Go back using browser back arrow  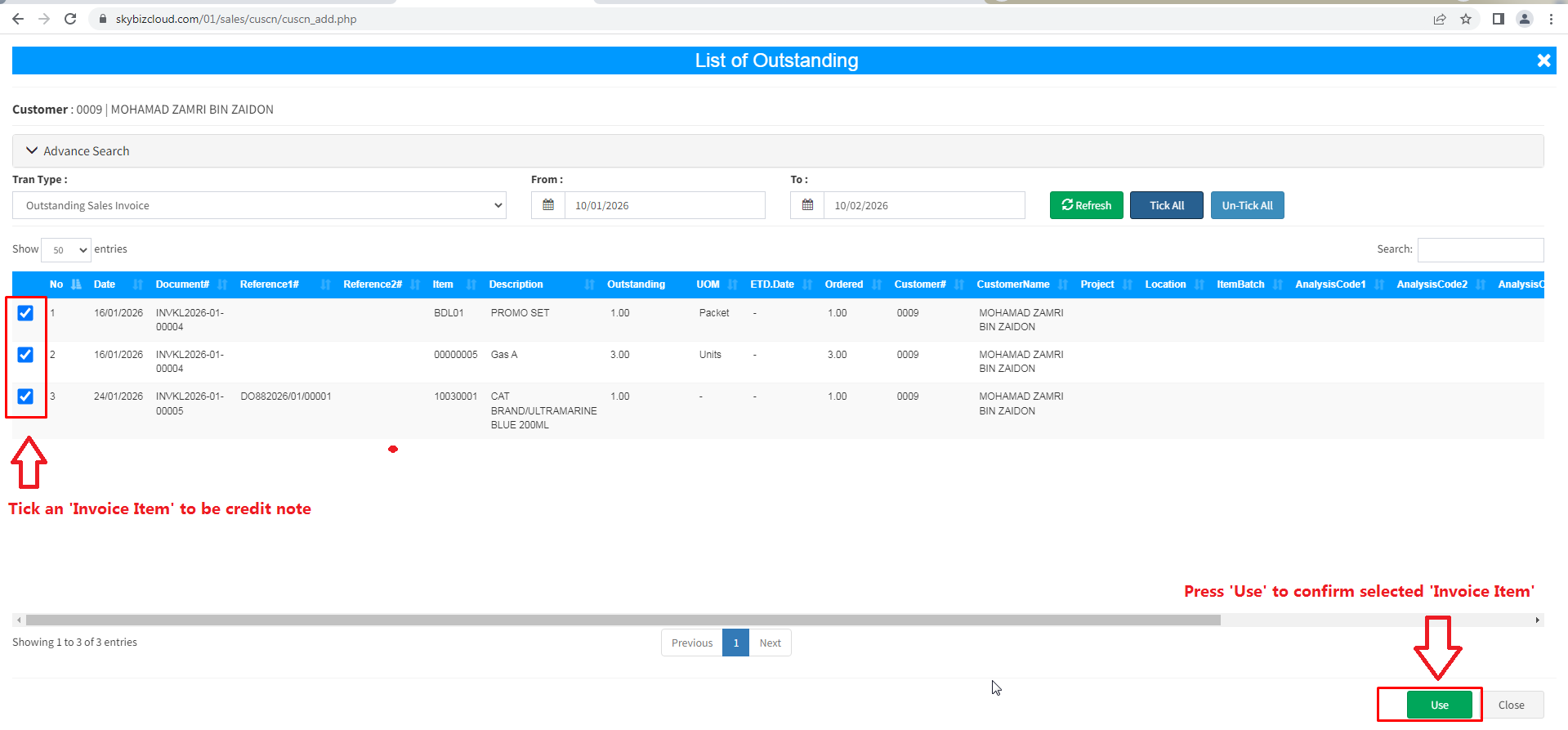tap(18, 19)
